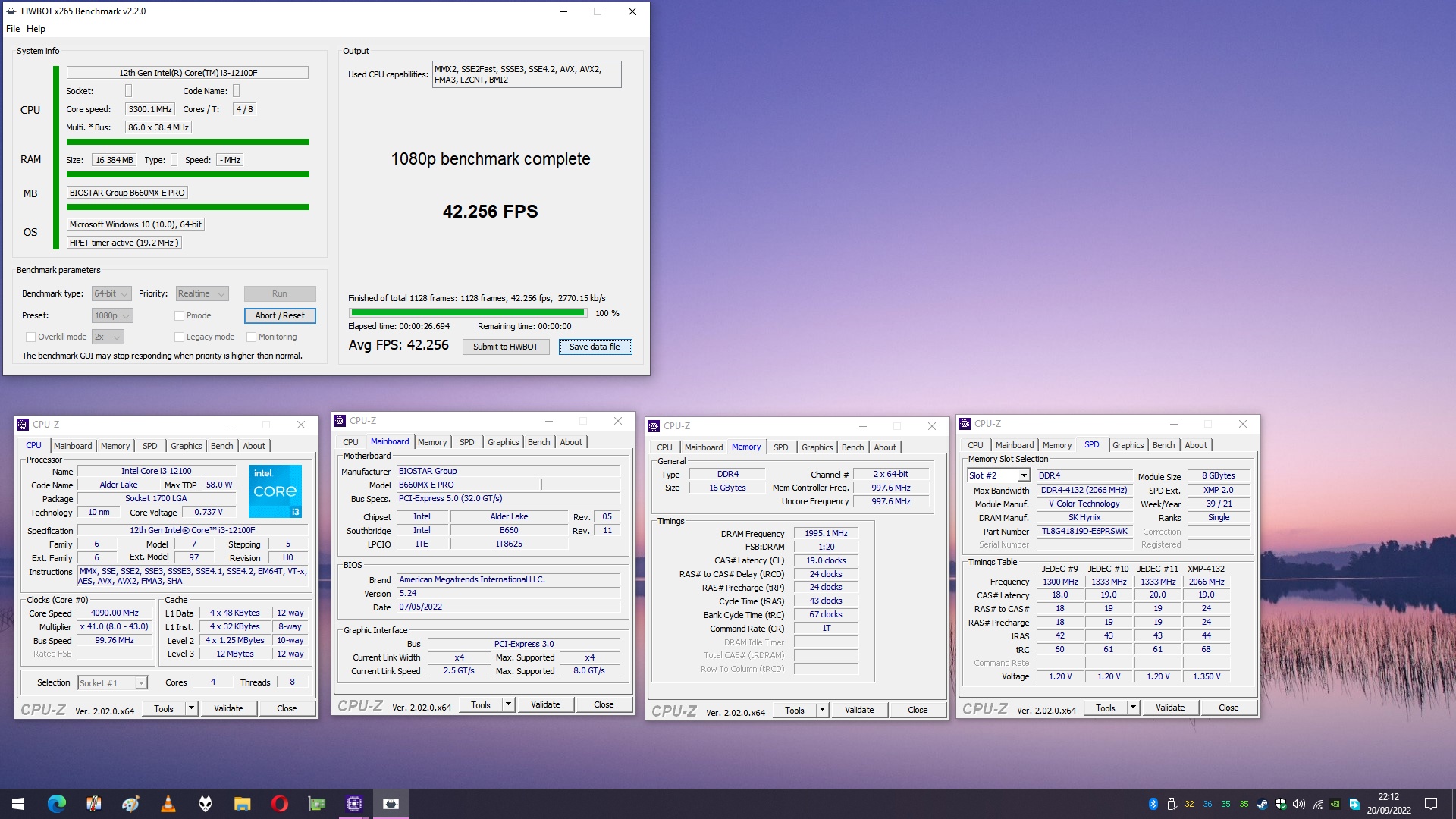Open the NVIDIA tray icon

click(1335, 804)
